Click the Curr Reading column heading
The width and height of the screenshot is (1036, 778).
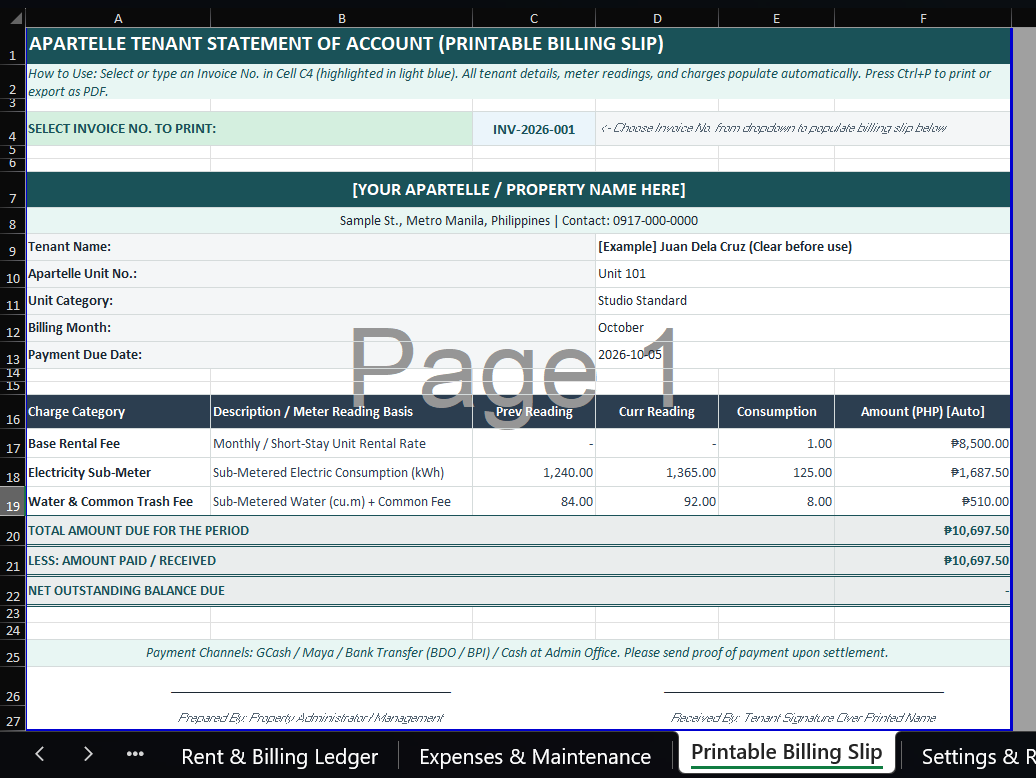(x=657, y=411)
